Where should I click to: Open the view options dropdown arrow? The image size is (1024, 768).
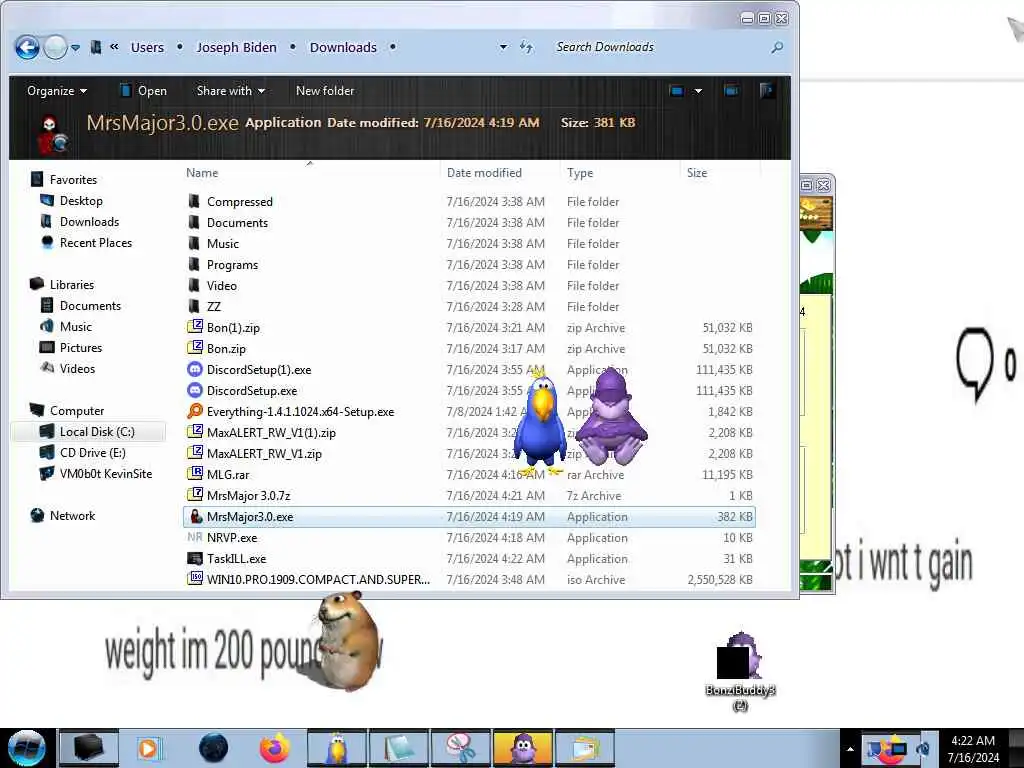(698, 91)
